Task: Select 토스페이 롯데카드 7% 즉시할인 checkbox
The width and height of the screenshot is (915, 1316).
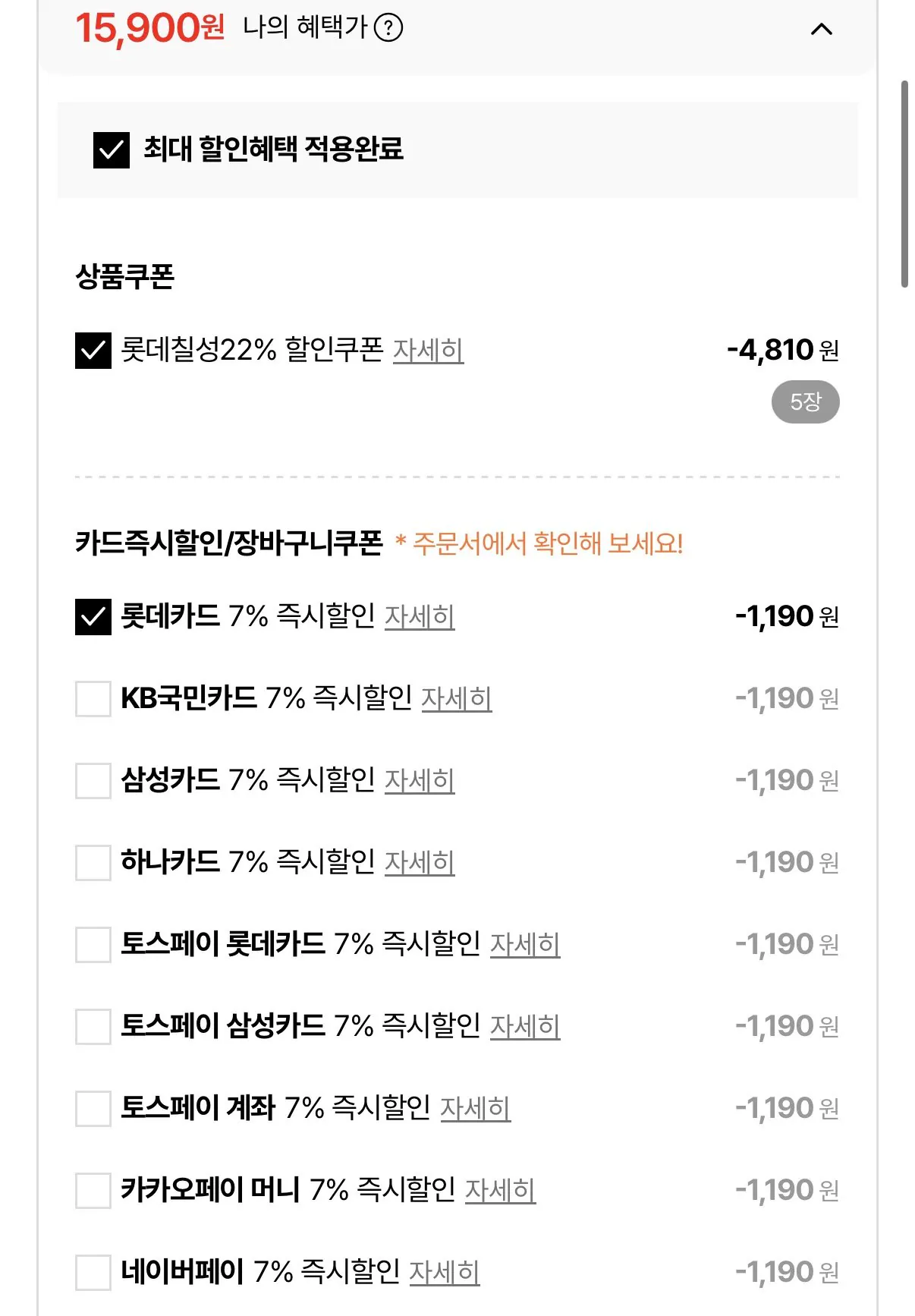Action: 93,945
